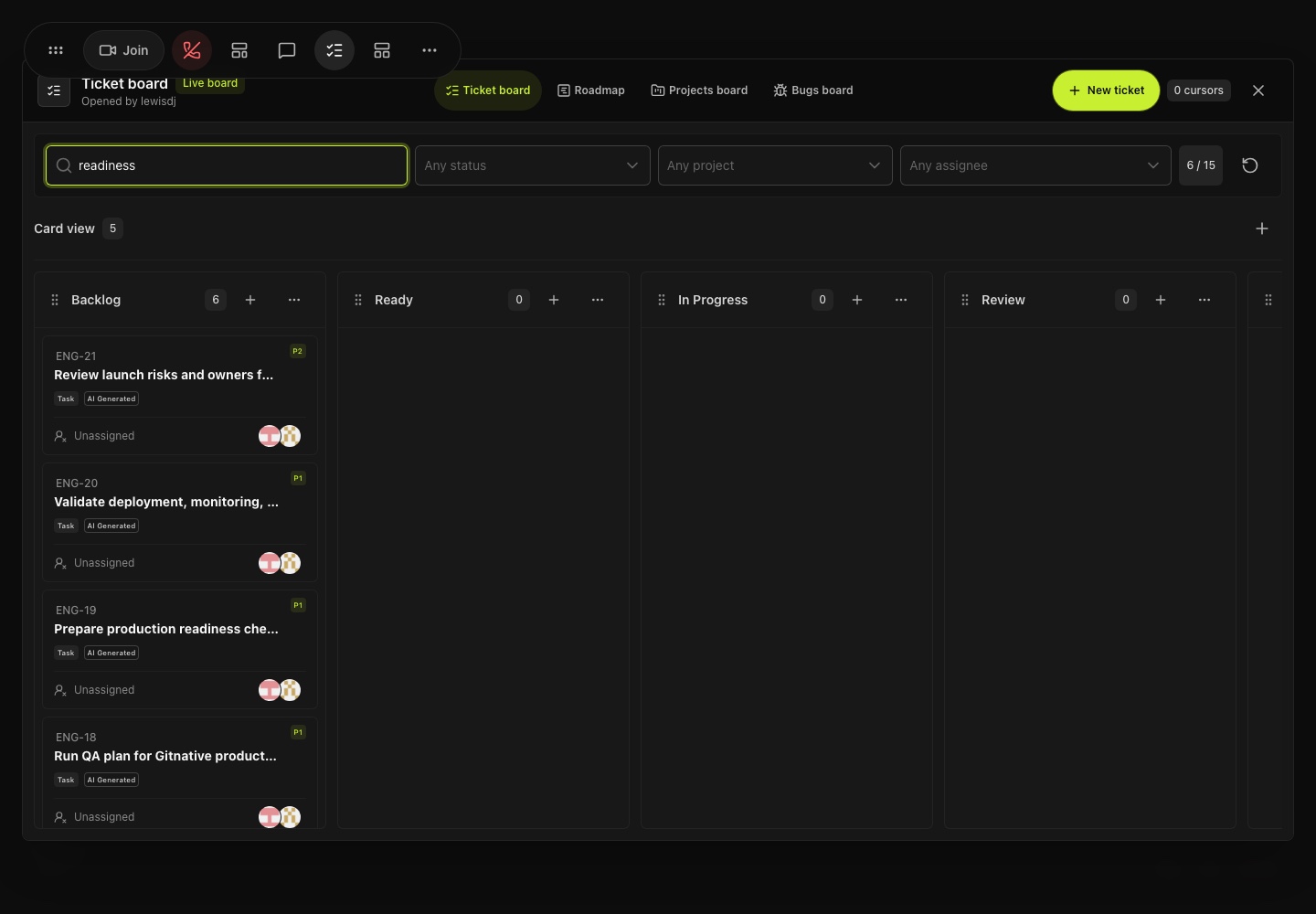
Task: Add a view with Card view plus
Action: pos(1262,228)
